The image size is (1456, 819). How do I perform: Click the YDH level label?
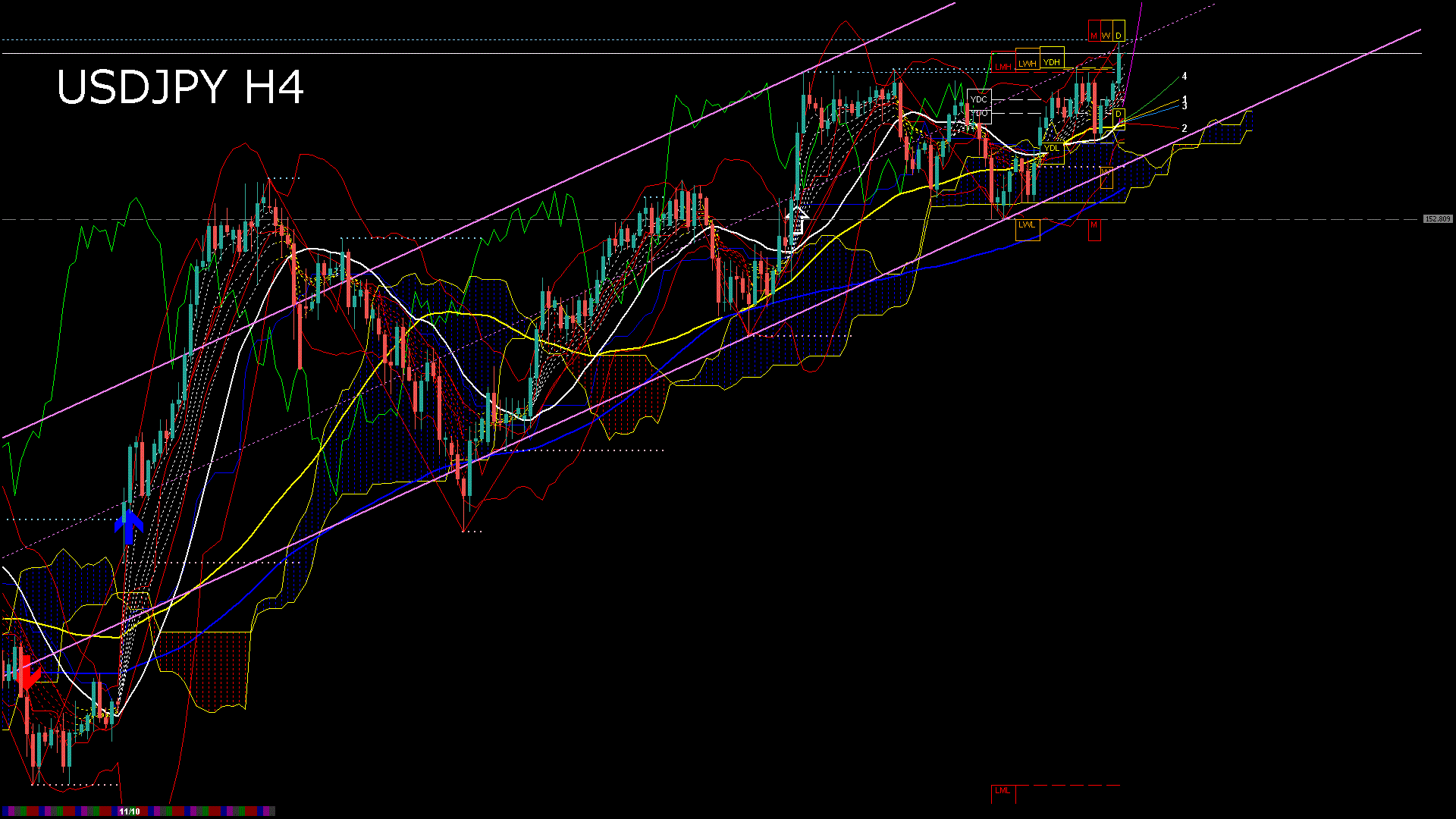point(1051,62)
